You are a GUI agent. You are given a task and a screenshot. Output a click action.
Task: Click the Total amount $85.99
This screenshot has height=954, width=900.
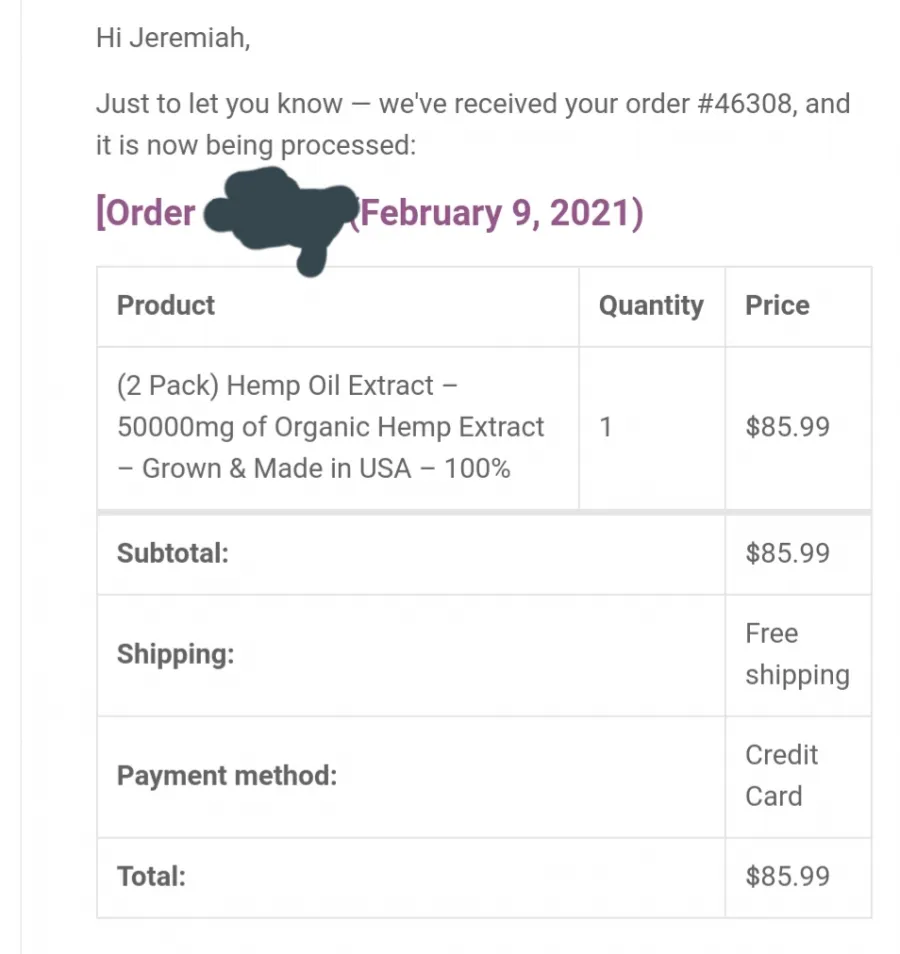787,877
